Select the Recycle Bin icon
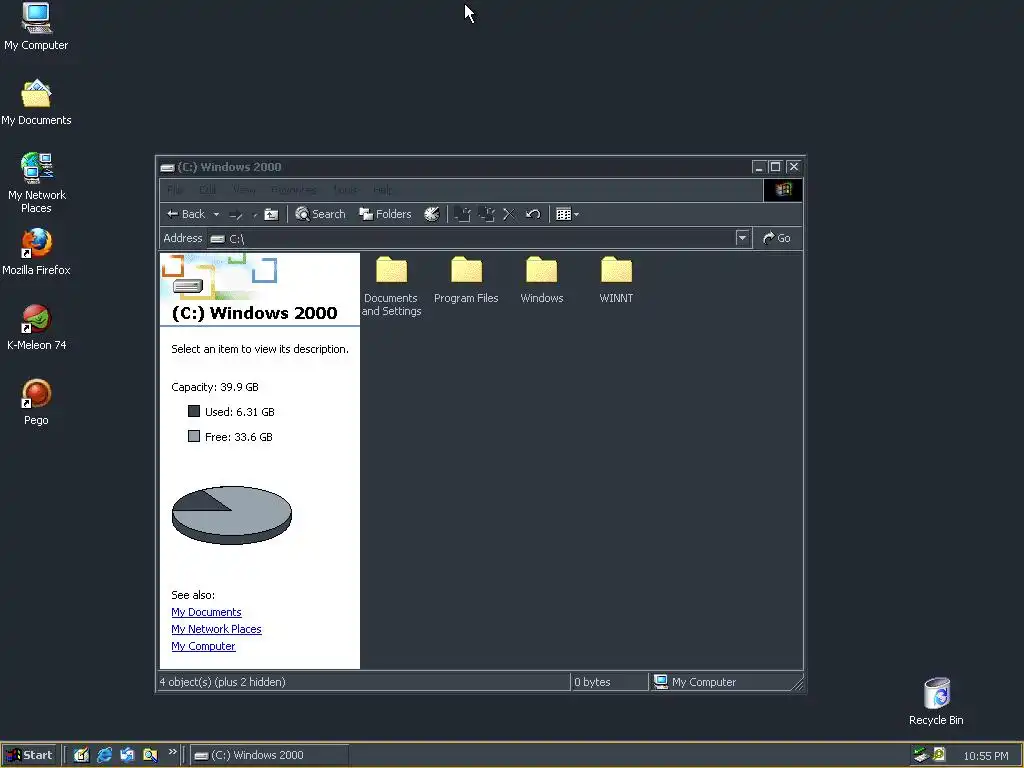The image size is (1024, 768). [x=936, y=701]
